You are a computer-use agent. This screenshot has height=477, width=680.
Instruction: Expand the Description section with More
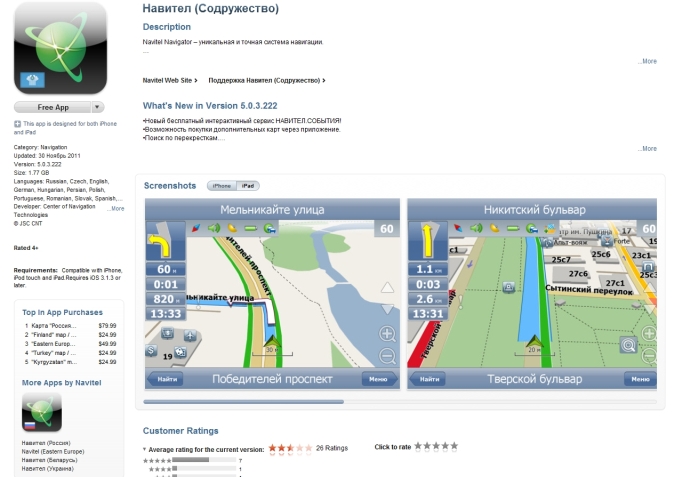pos(647,61)
